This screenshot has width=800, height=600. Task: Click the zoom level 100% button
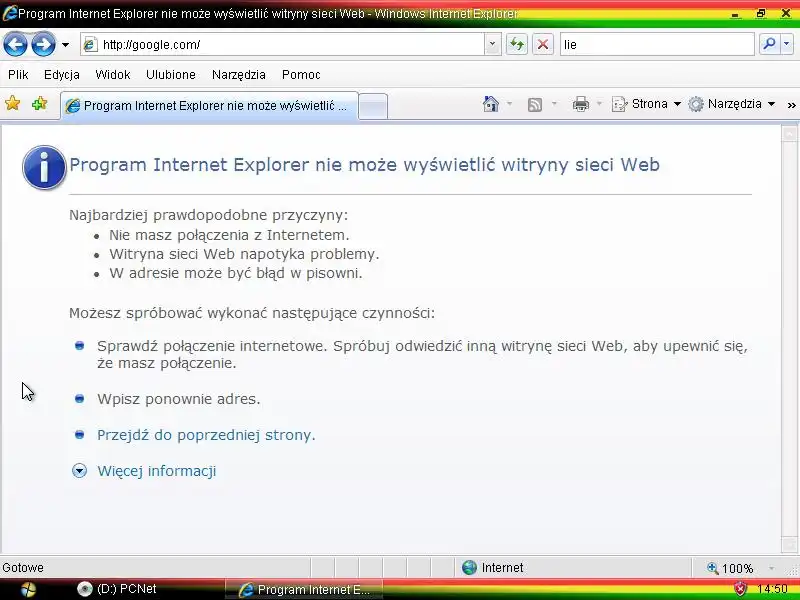point(730,568)
